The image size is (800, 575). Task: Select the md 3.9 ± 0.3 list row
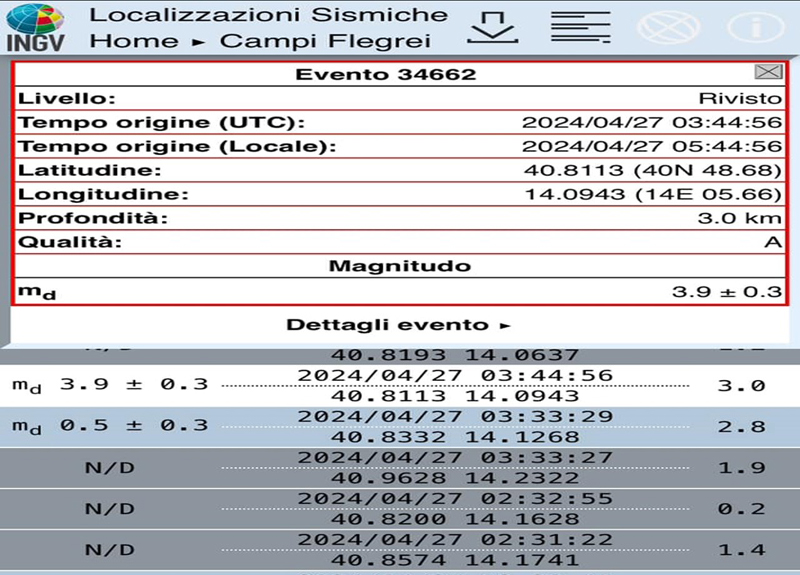[400, 386]
